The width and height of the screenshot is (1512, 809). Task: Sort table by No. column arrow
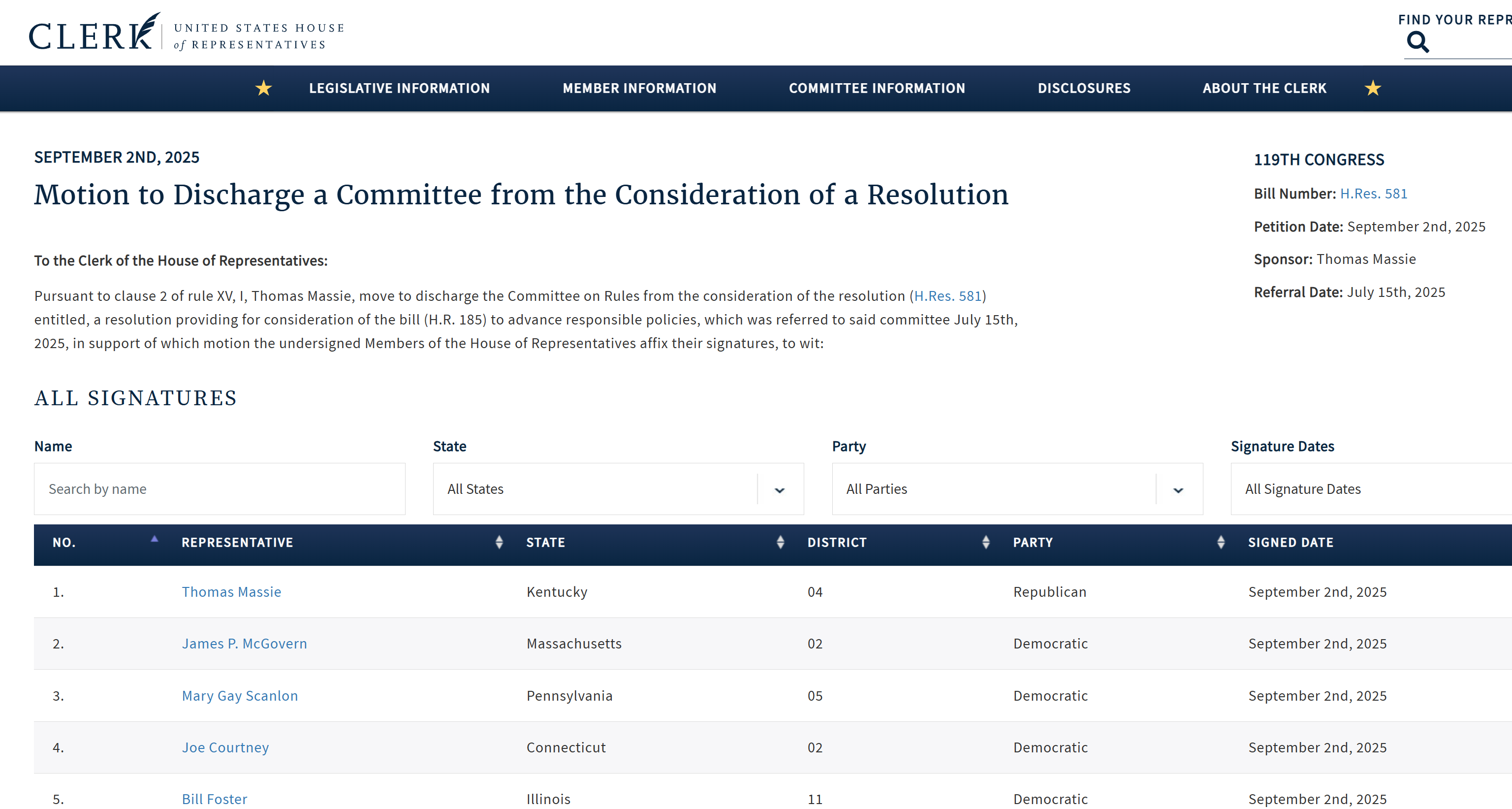[155, 539]
